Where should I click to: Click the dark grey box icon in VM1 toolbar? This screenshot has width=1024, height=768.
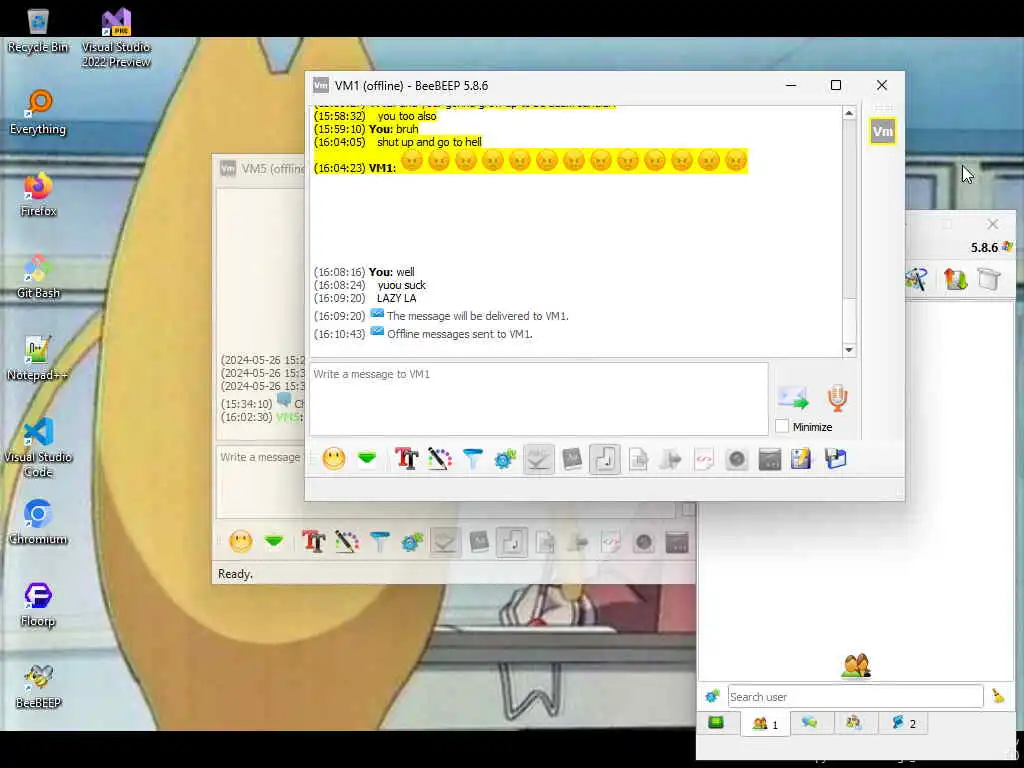[x=770, y=458]
